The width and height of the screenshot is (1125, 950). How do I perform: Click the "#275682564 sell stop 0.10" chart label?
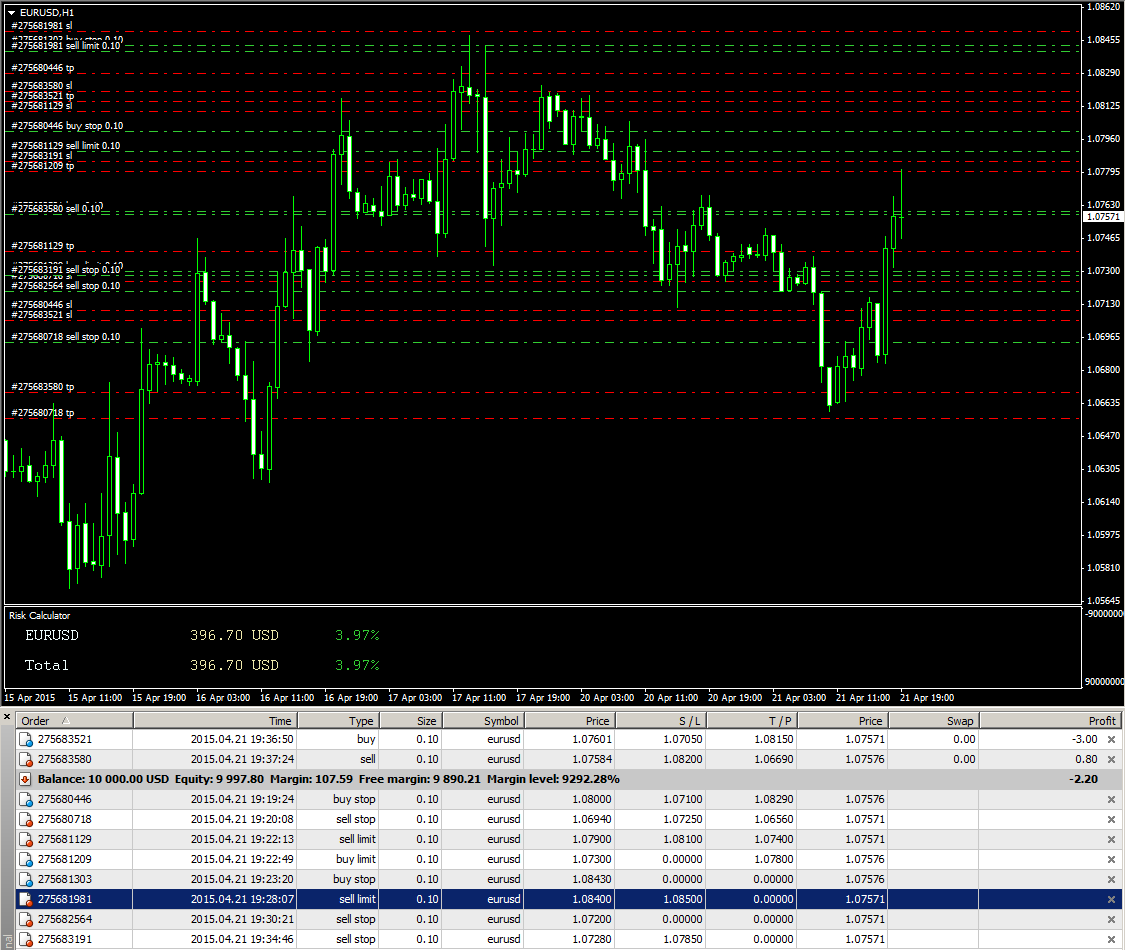point(65,286)
